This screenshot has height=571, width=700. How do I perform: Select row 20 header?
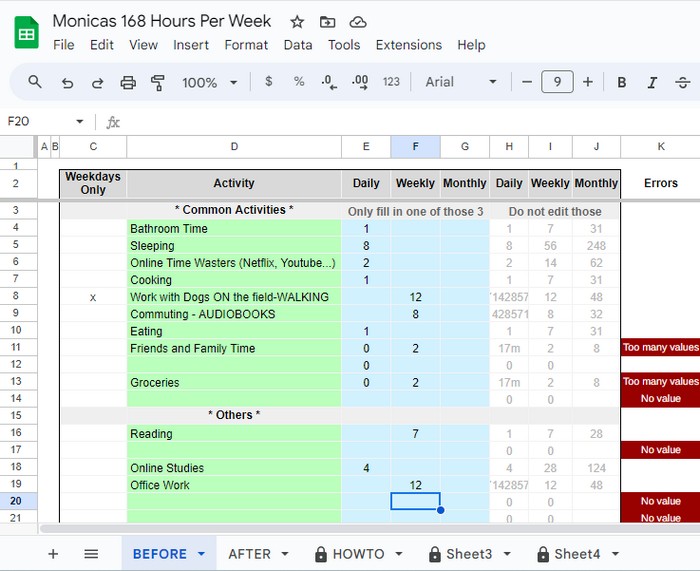coord(16,501)
